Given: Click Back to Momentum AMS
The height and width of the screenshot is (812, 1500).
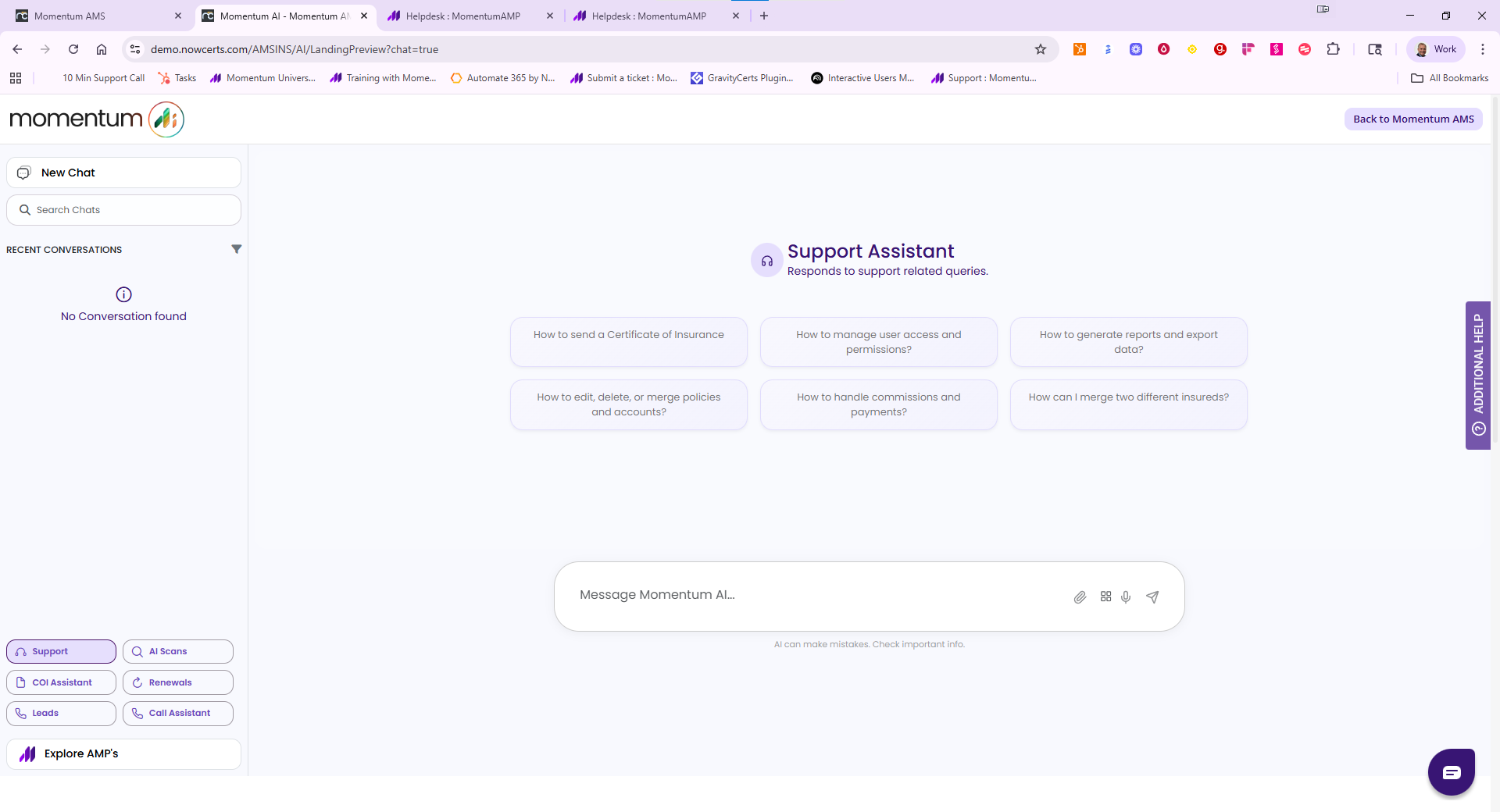Looking at the screenshot, I should pyautogui.click(x=1413, y=119).
